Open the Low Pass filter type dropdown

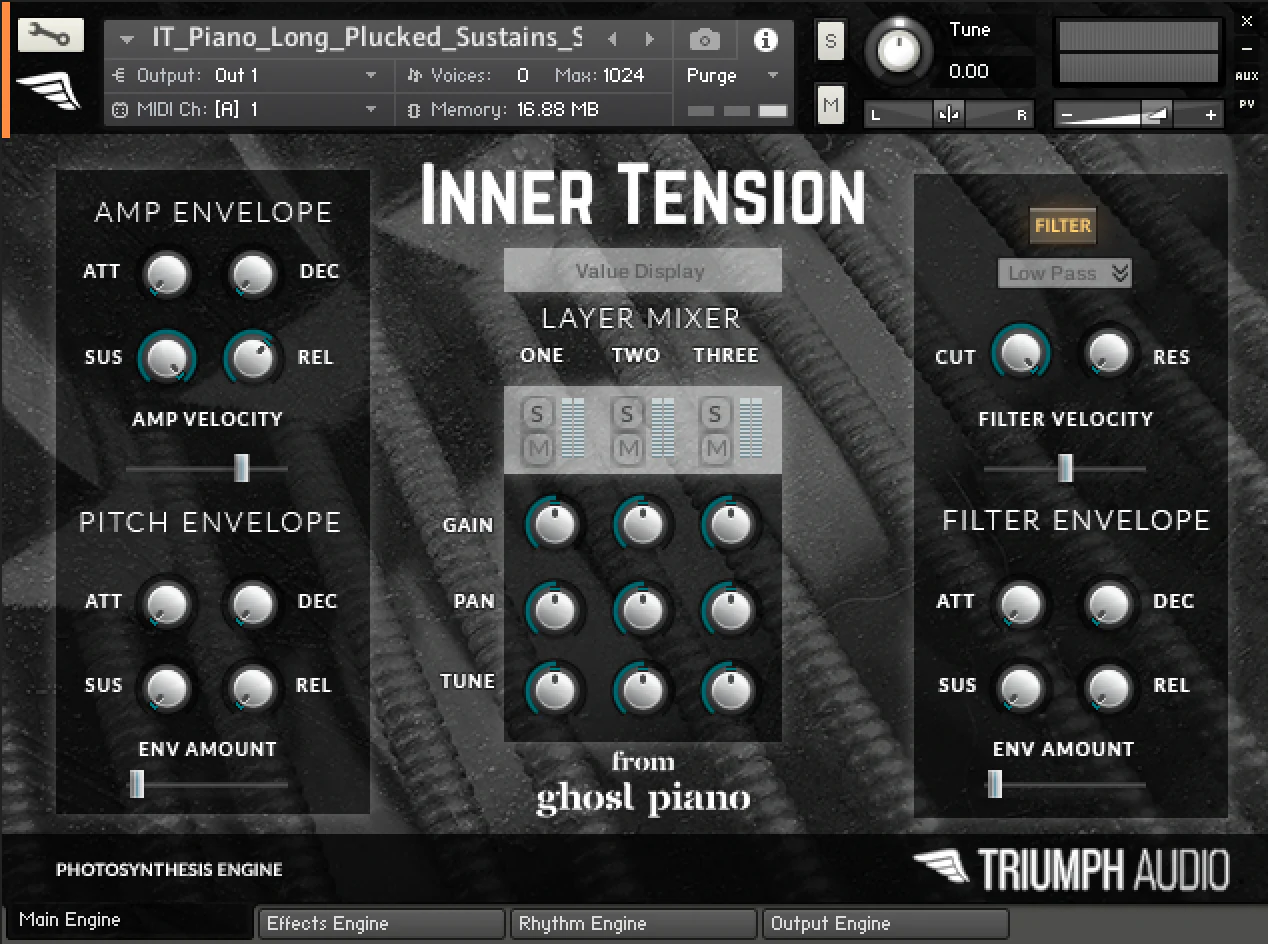point(1065,273)
